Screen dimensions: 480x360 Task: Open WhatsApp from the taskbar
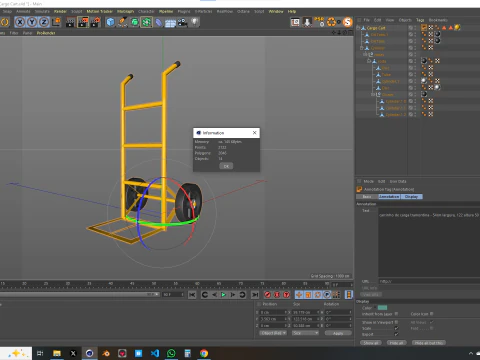click(x=171, y=353)
